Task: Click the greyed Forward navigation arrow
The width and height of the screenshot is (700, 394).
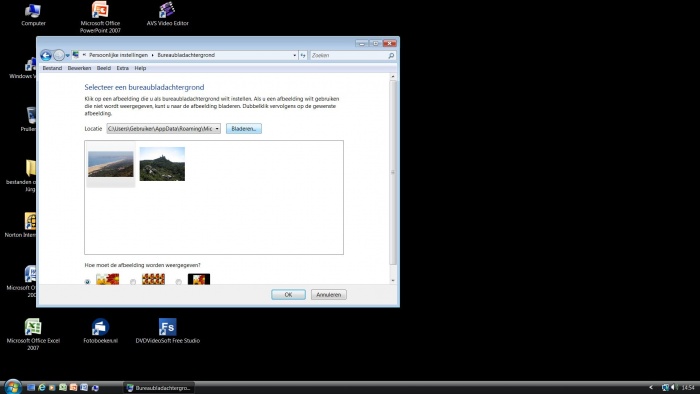Action: pyautogui.click(x=59, y=55)
